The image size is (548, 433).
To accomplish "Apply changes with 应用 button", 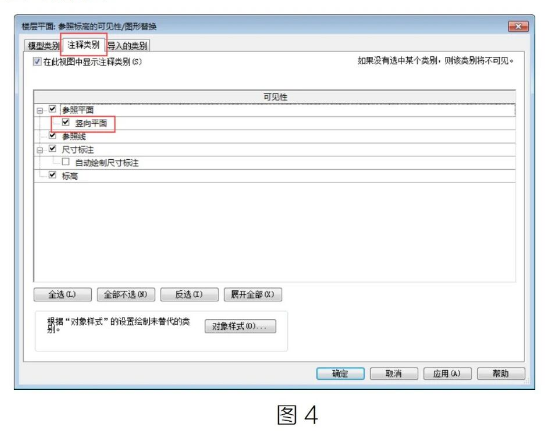I will [x=447, y=374].
